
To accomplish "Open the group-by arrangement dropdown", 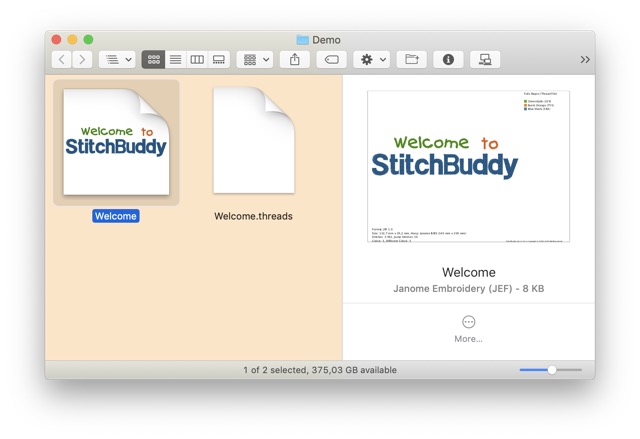I will click(x=255, y=60).
